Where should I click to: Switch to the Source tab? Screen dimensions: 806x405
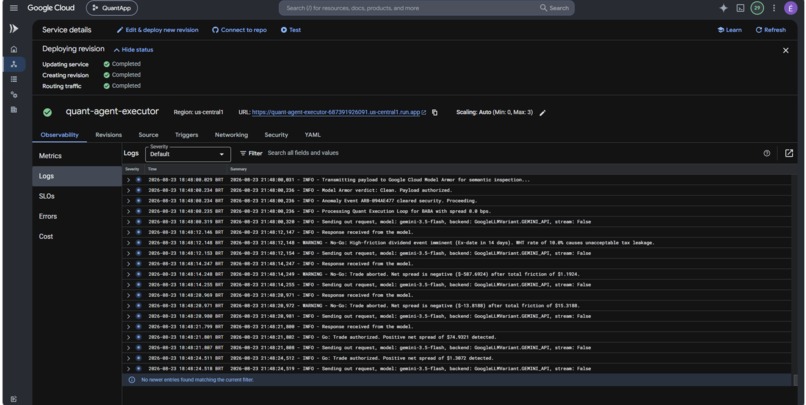[148, 135]
